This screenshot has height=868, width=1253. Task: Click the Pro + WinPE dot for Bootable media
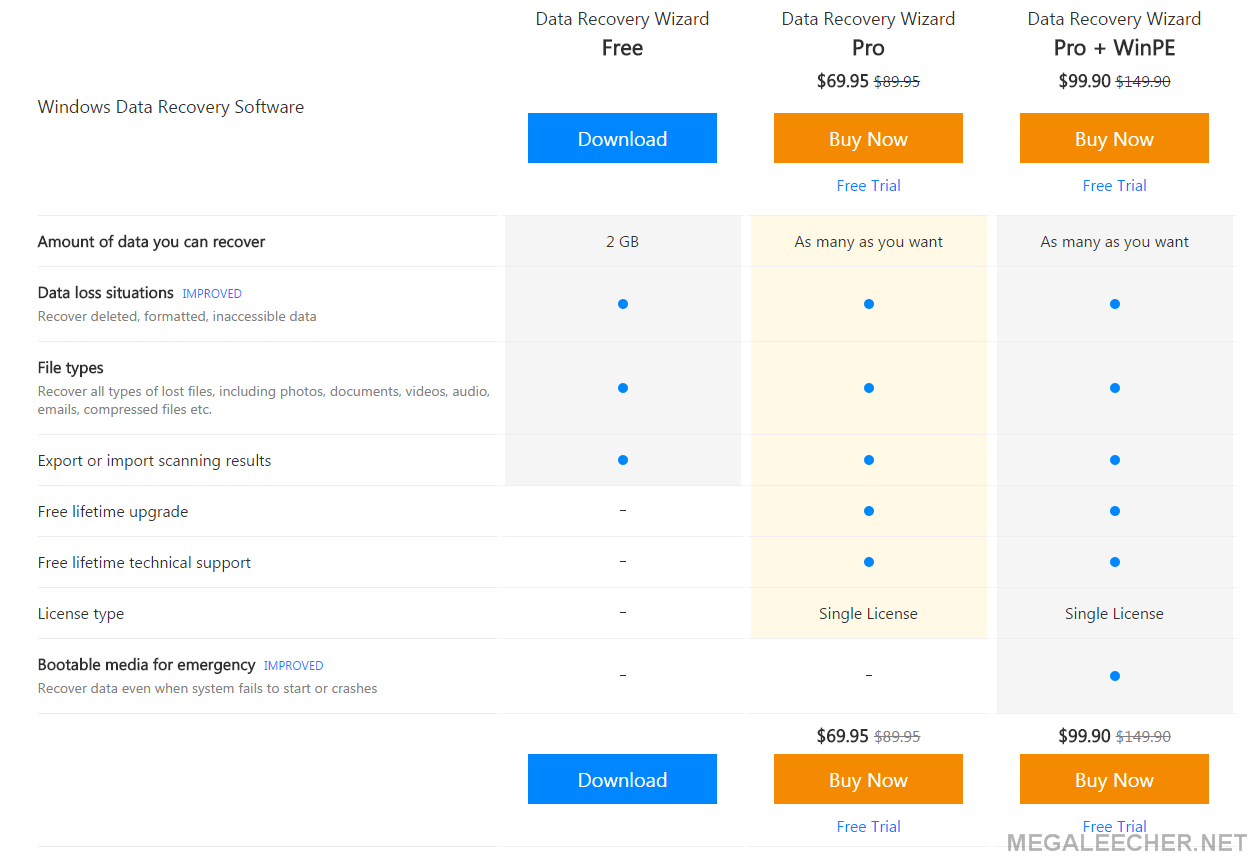tap(1114, 675)
